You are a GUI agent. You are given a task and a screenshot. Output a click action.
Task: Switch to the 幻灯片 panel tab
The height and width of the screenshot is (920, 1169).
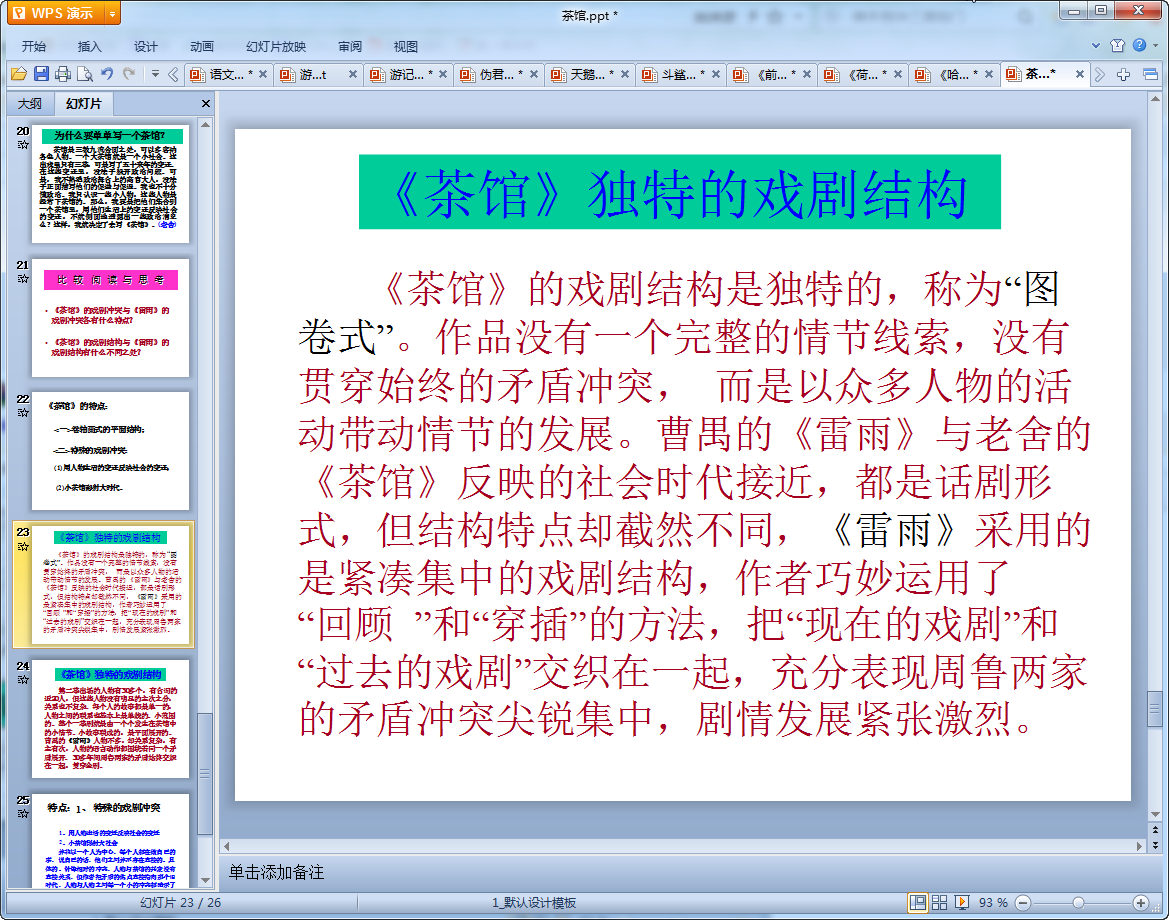84,104
